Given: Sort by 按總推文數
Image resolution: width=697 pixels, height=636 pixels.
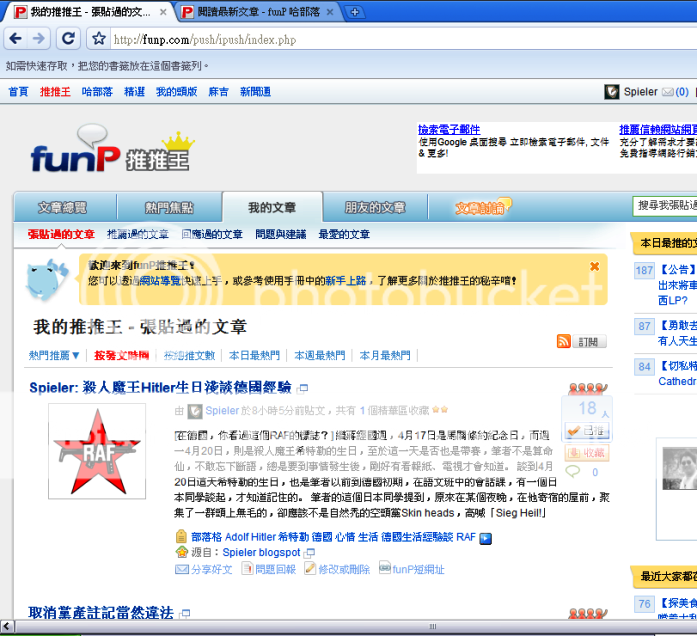Looking at the screenshot, I should point(189,356).
